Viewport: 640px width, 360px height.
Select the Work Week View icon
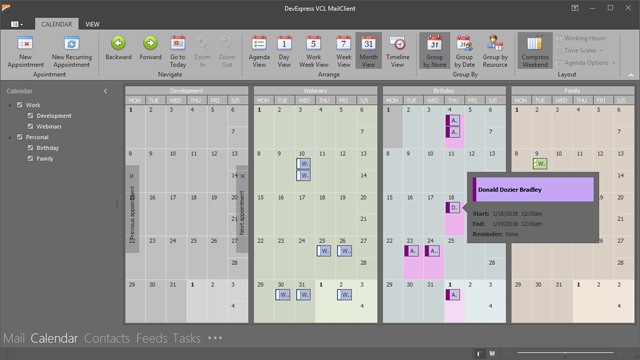coord(313,44)
